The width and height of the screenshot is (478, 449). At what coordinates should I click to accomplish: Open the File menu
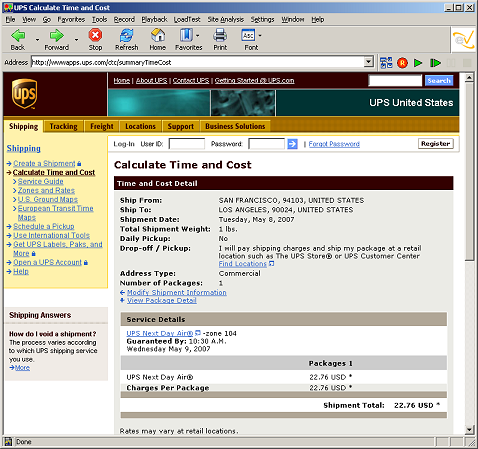[10, 20]
